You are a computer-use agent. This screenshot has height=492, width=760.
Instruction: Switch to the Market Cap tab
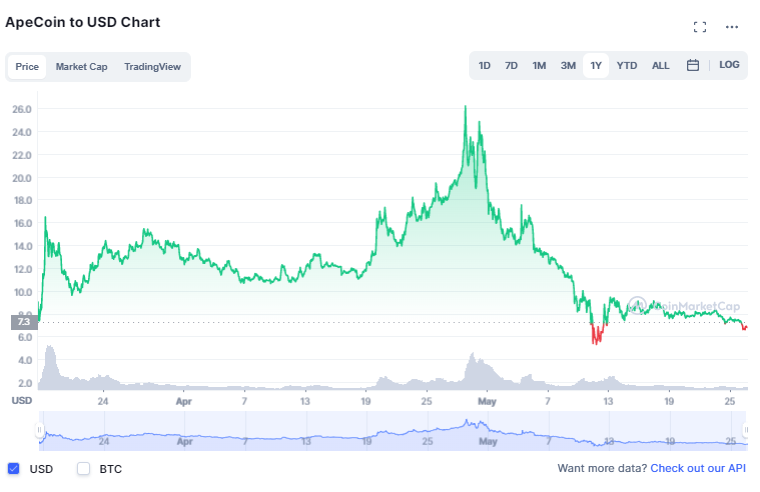point(81,67)
